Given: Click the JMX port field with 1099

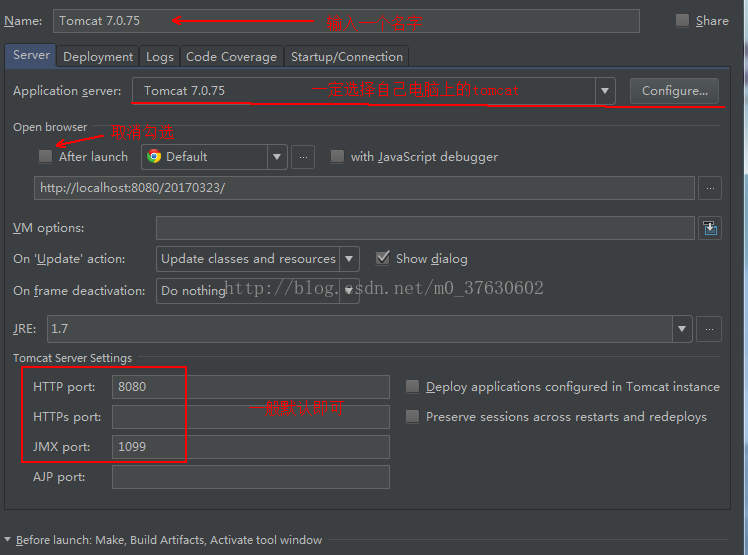Looking at the screenshot, I should tap(251, 447).
